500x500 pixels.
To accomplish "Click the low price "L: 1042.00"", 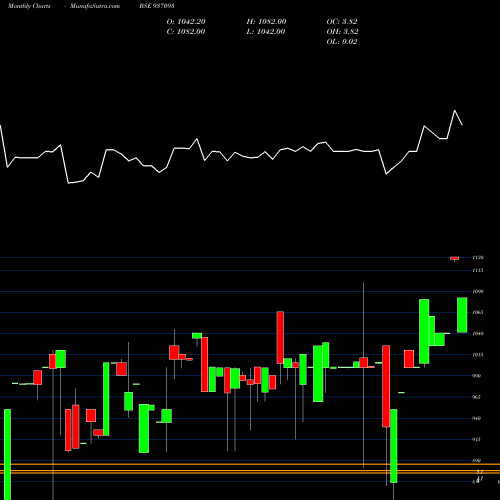I will 266,32.
